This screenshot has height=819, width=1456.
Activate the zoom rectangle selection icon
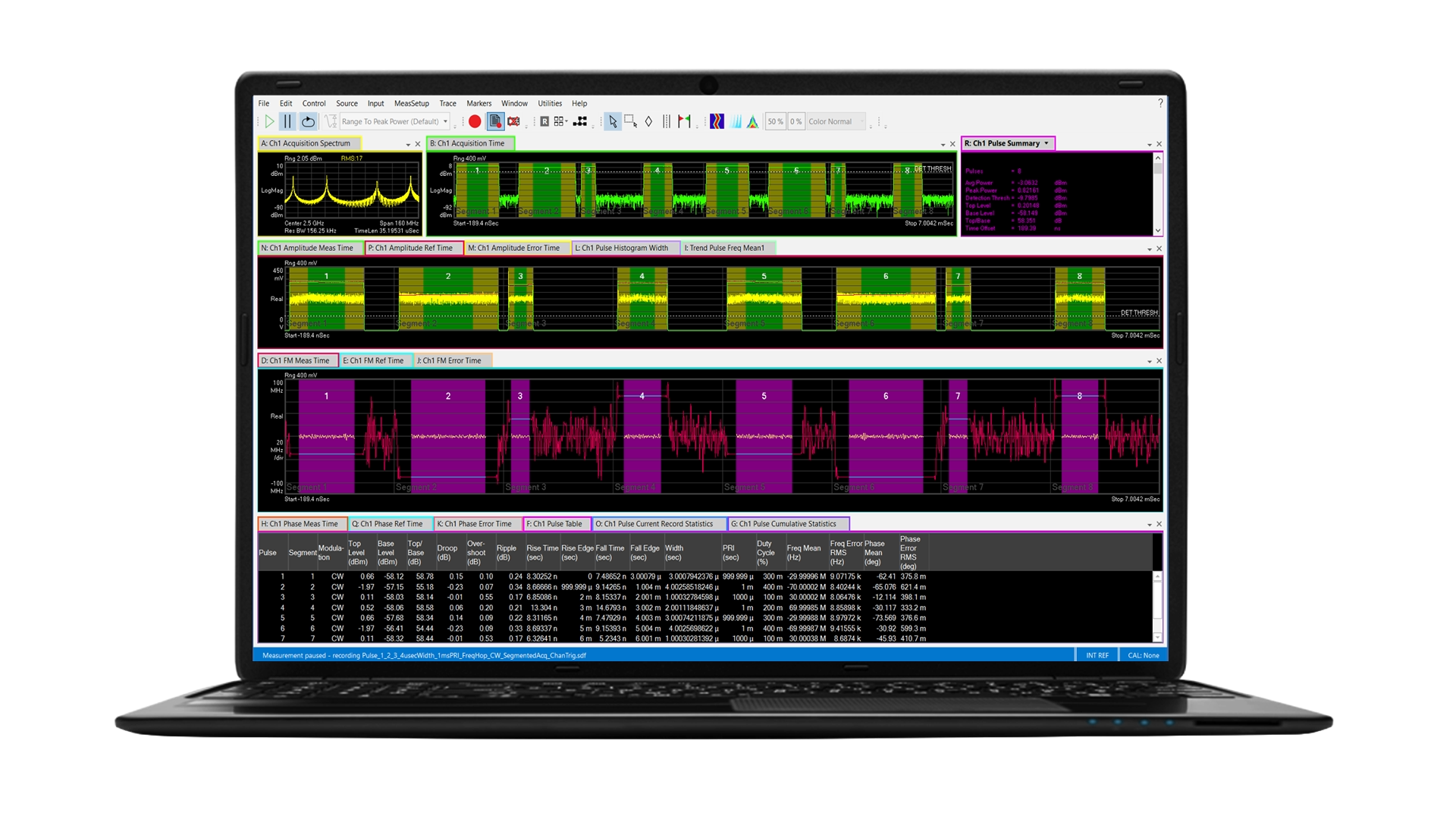(x=629, y=121)
